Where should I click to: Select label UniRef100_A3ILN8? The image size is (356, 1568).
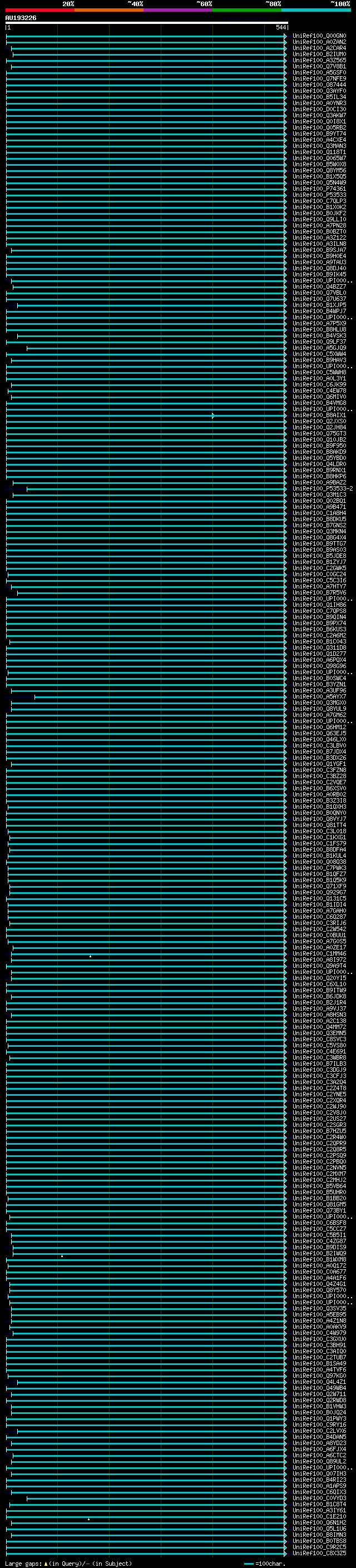[319, 244]
